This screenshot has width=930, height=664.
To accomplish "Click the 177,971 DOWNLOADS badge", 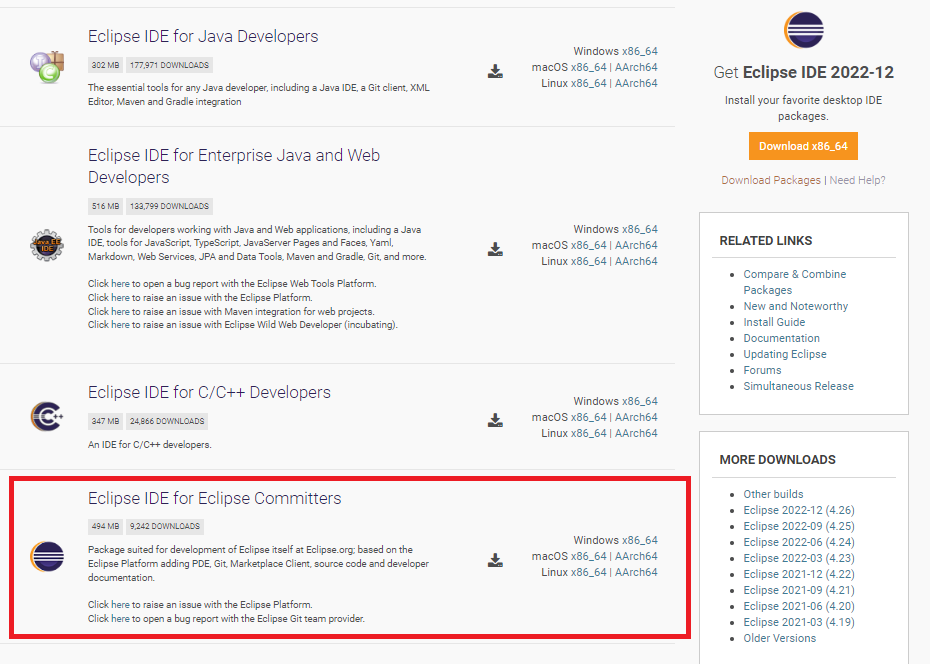I will pyautogui.click(x=169, y=65).
